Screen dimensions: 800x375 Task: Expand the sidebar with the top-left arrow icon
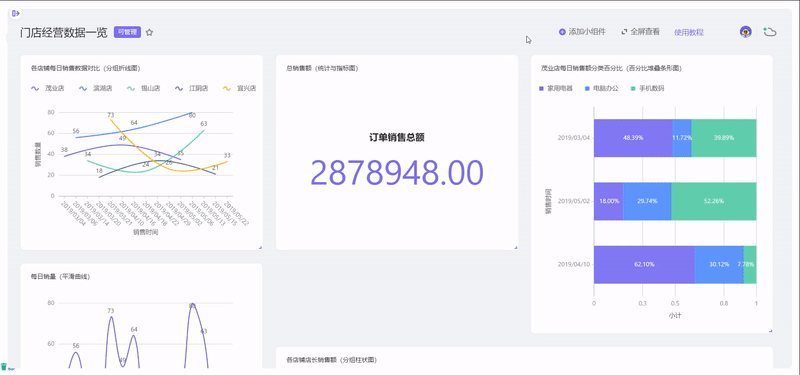(x=15, y=13)
